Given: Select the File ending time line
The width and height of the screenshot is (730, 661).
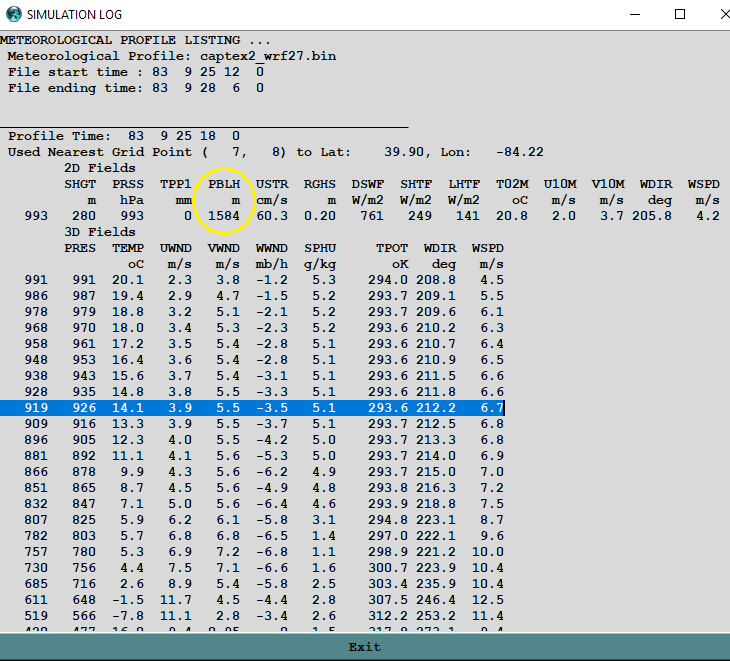Looking at the screenshot, I should point(136,88).
